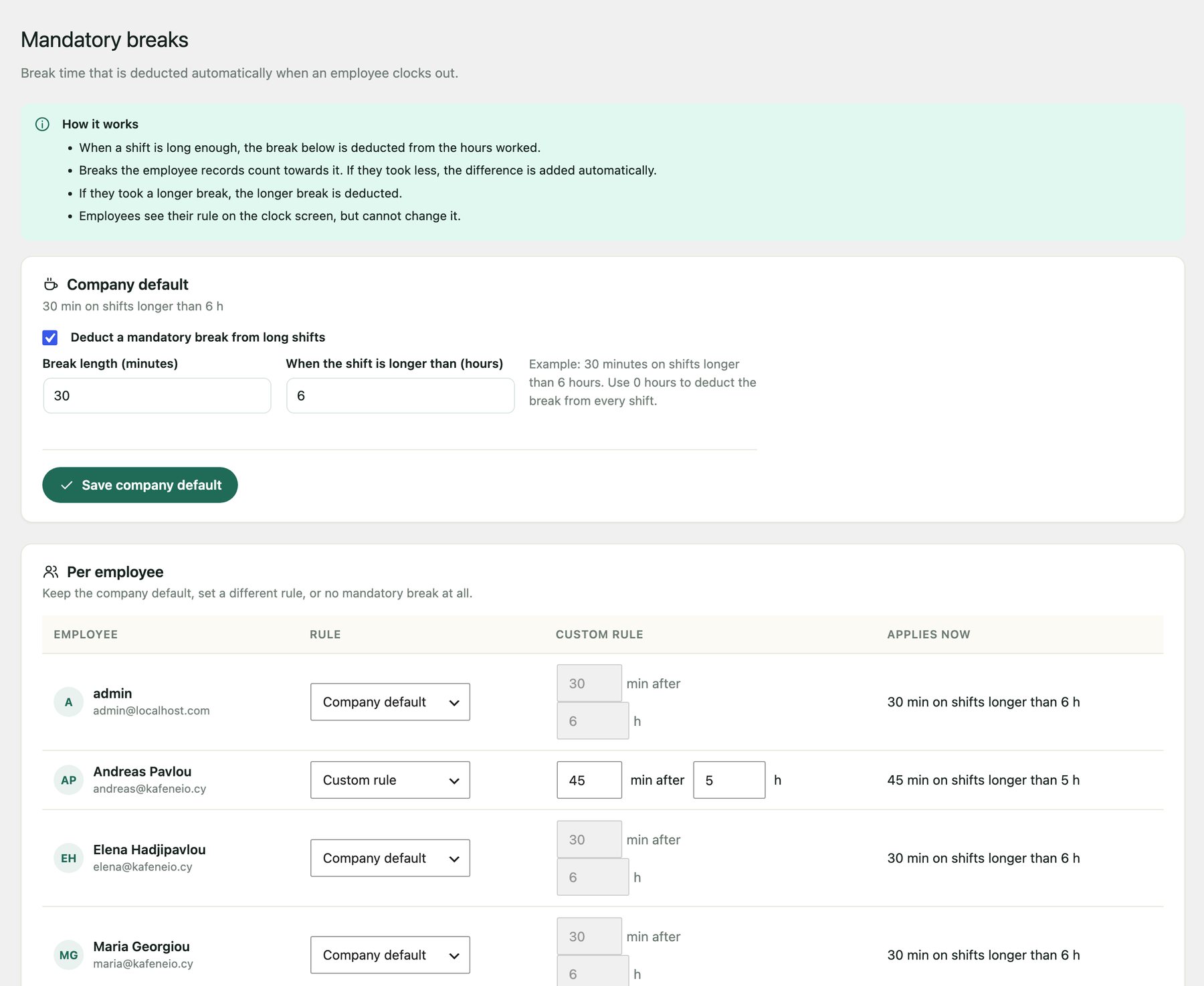Click '45 min on shifts longer than 5 h'
The height and width of the screenshot is (986, 1204).
coord(983,780)
